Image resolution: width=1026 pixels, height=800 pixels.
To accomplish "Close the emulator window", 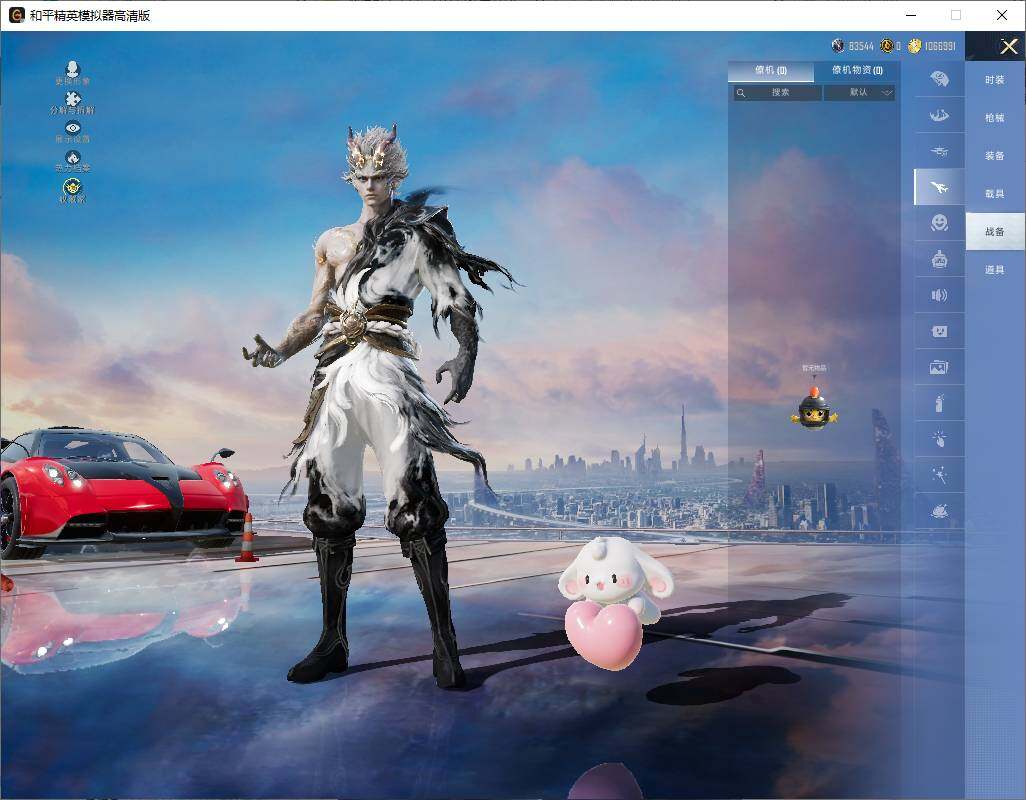I will click(1001, 15).
